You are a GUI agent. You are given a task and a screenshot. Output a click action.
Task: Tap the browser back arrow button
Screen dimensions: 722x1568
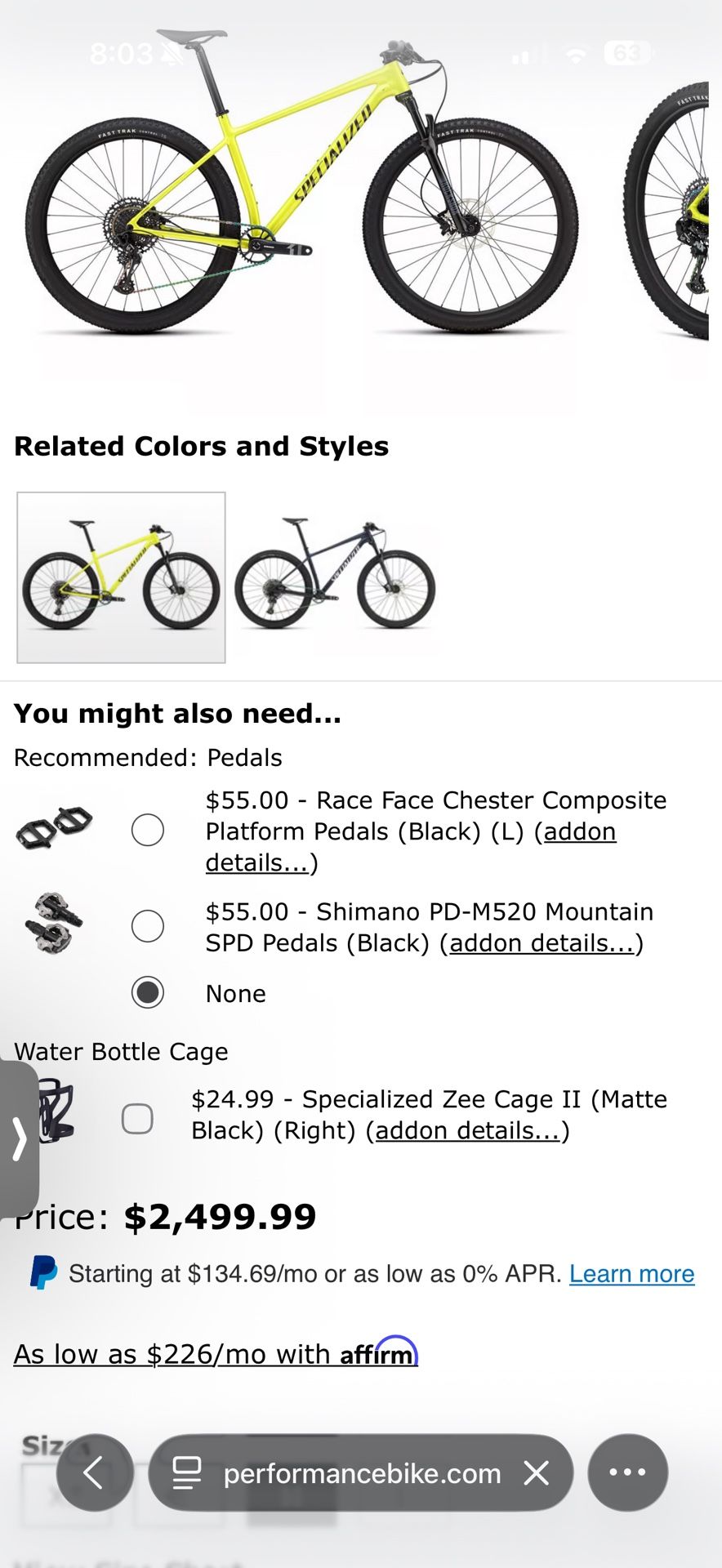[94, 1473]
